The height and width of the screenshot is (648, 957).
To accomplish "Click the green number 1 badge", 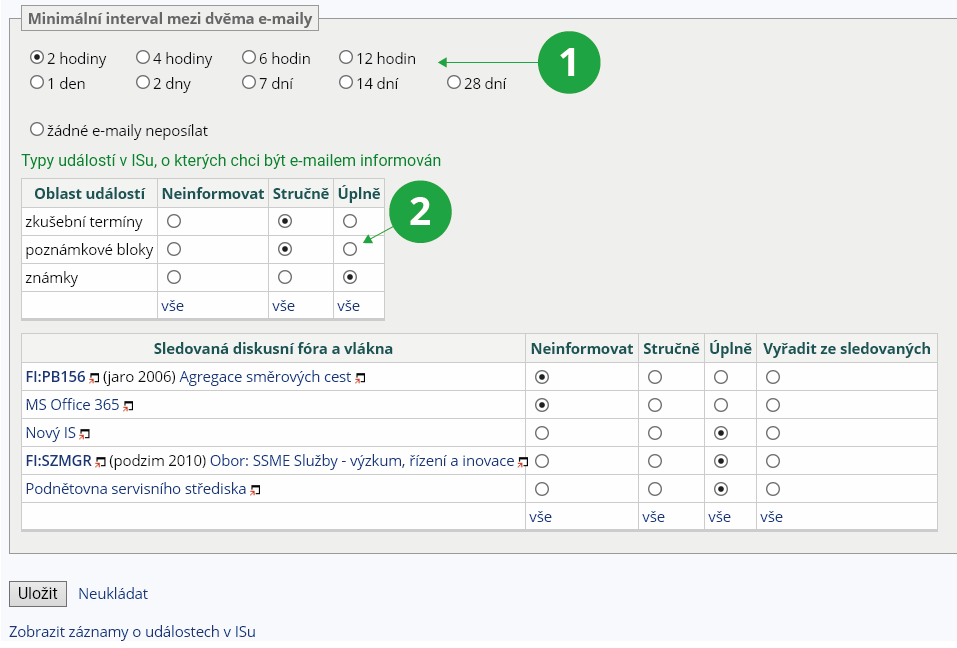I will [x=569, y=63].
